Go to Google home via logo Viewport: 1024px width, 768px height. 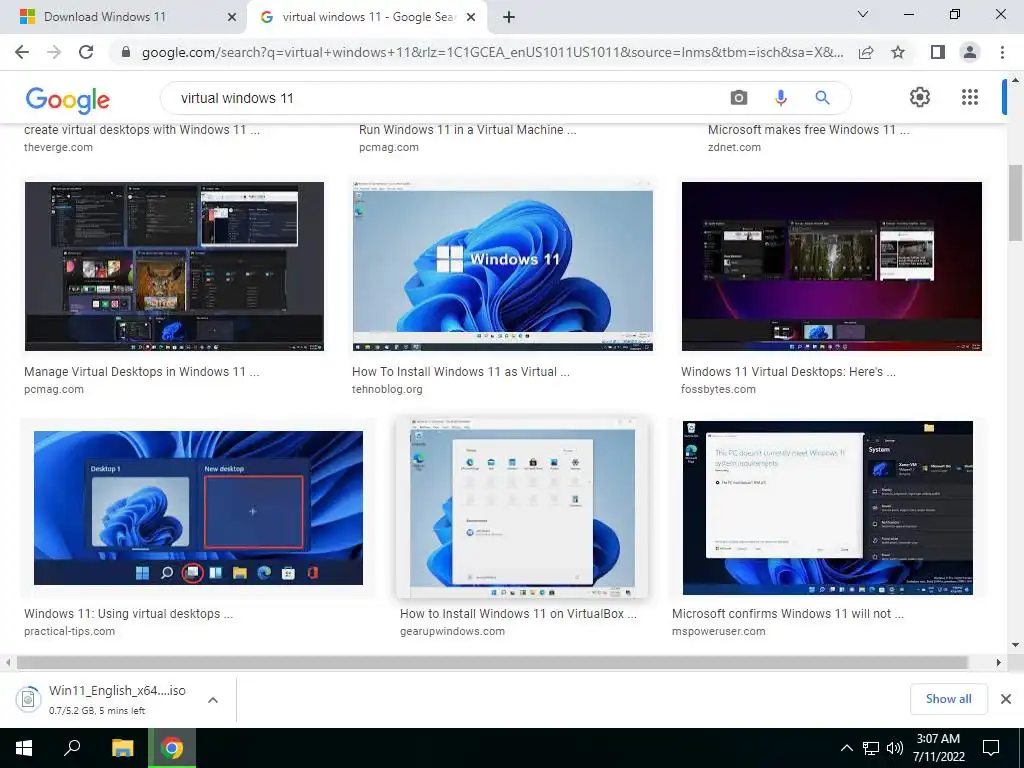[67, 100]
